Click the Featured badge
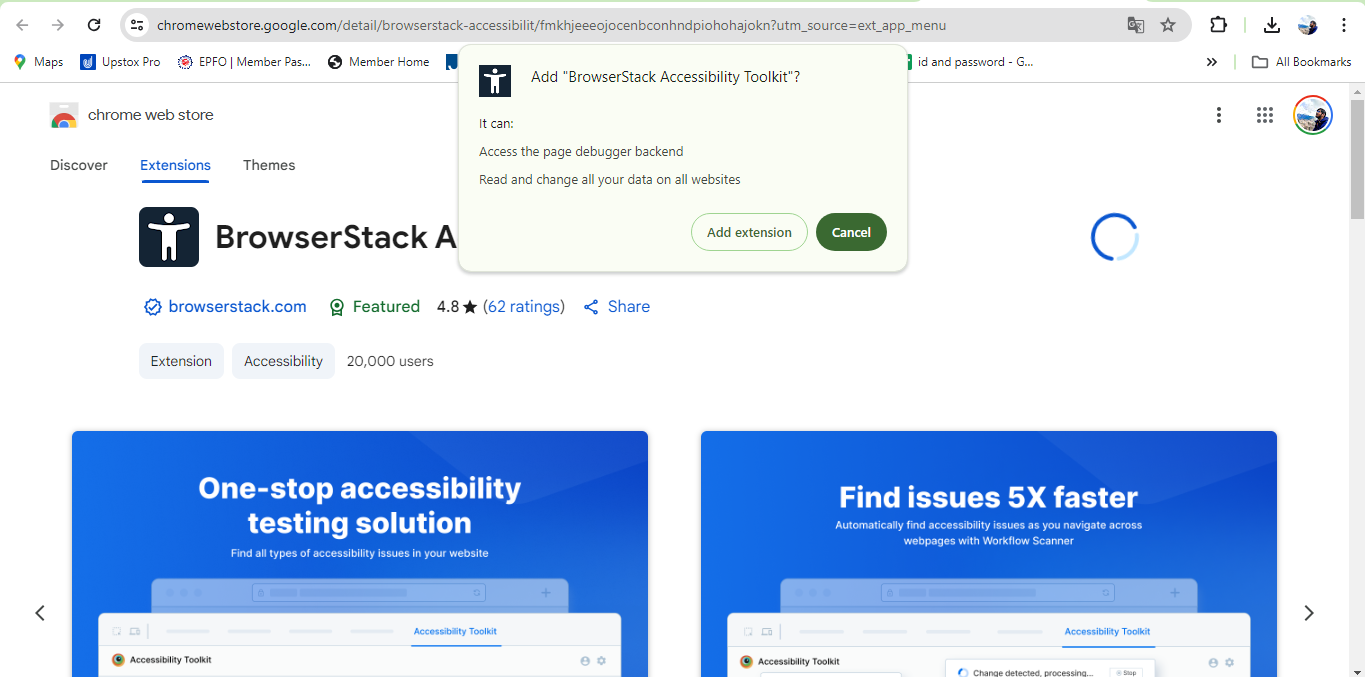 coord(374,307)
